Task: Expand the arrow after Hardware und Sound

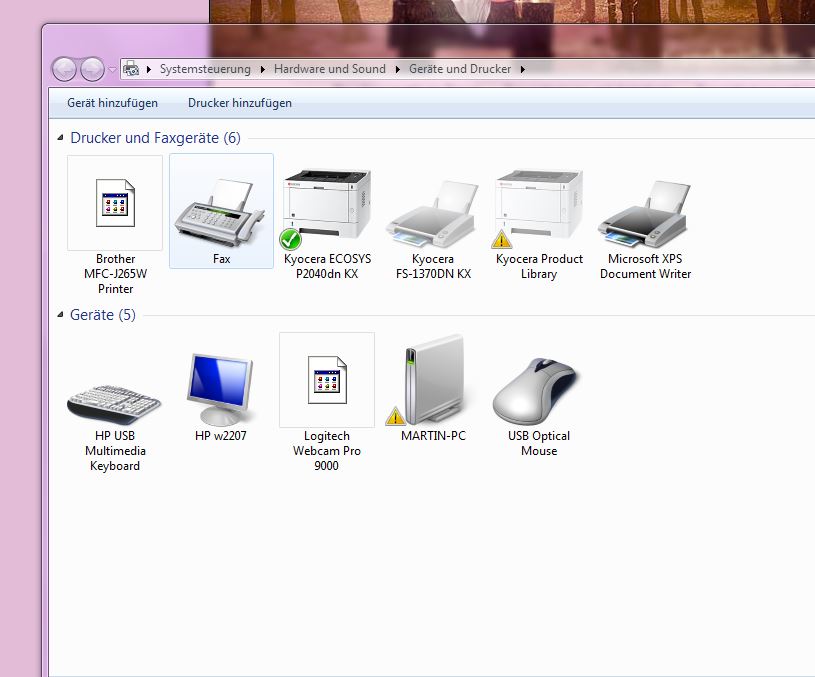Action: (398, 69)
